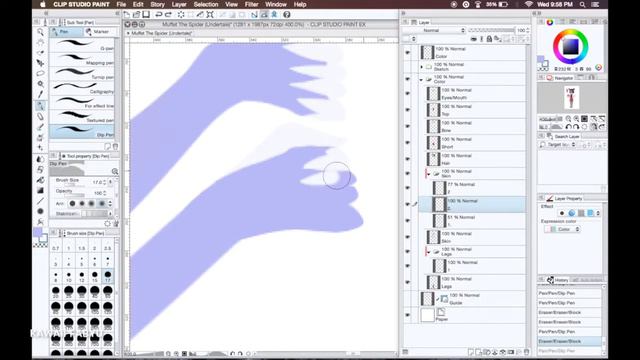Toggle visibility of the Paper layer

tap(407, 315)
